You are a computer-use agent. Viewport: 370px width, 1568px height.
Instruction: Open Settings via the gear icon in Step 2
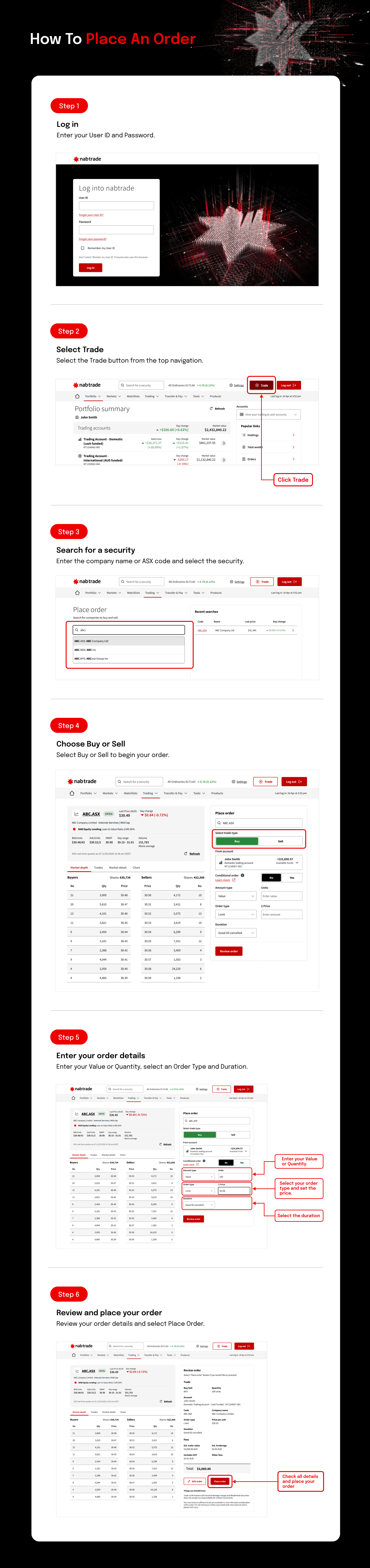[231, 385]
